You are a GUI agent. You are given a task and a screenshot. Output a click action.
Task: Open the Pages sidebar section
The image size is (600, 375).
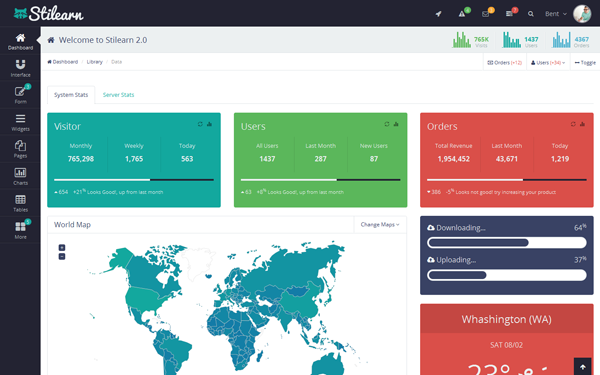tap(20, 149)
